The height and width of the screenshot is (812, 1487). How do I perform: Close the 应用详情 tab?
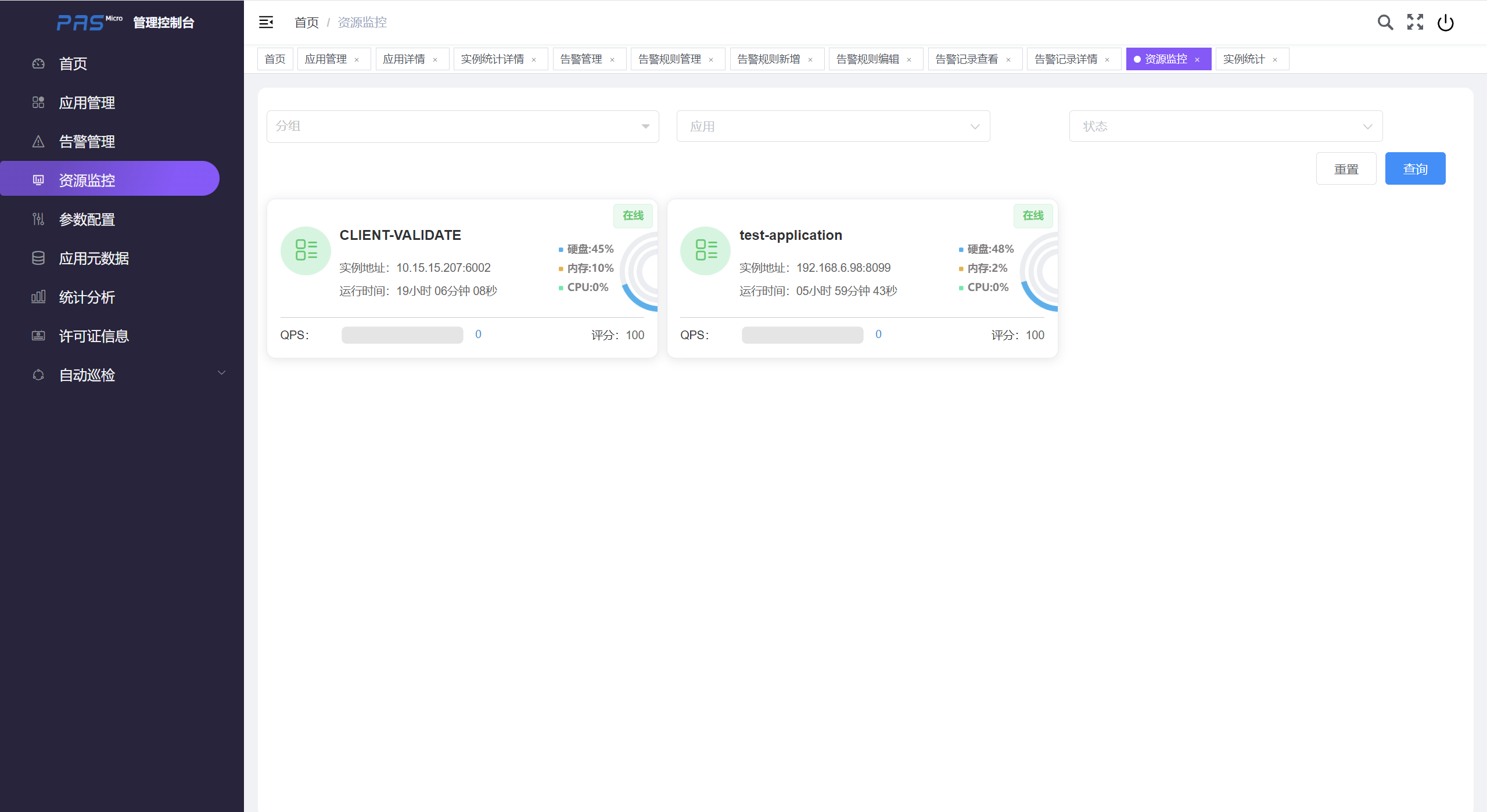pyautogui.click(x=435, y=60)
